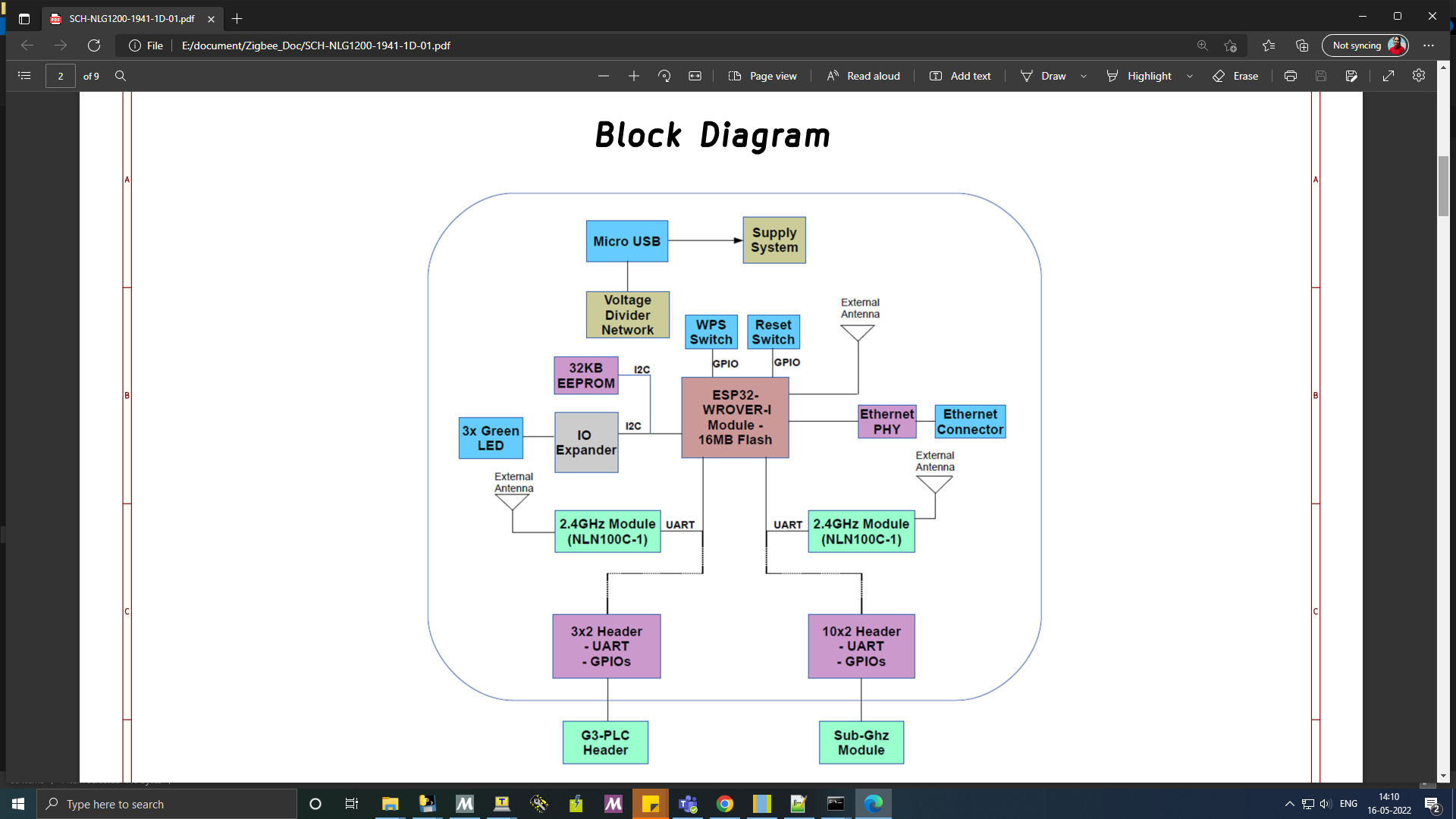Activate the Draw tool

click(1043, 76)
